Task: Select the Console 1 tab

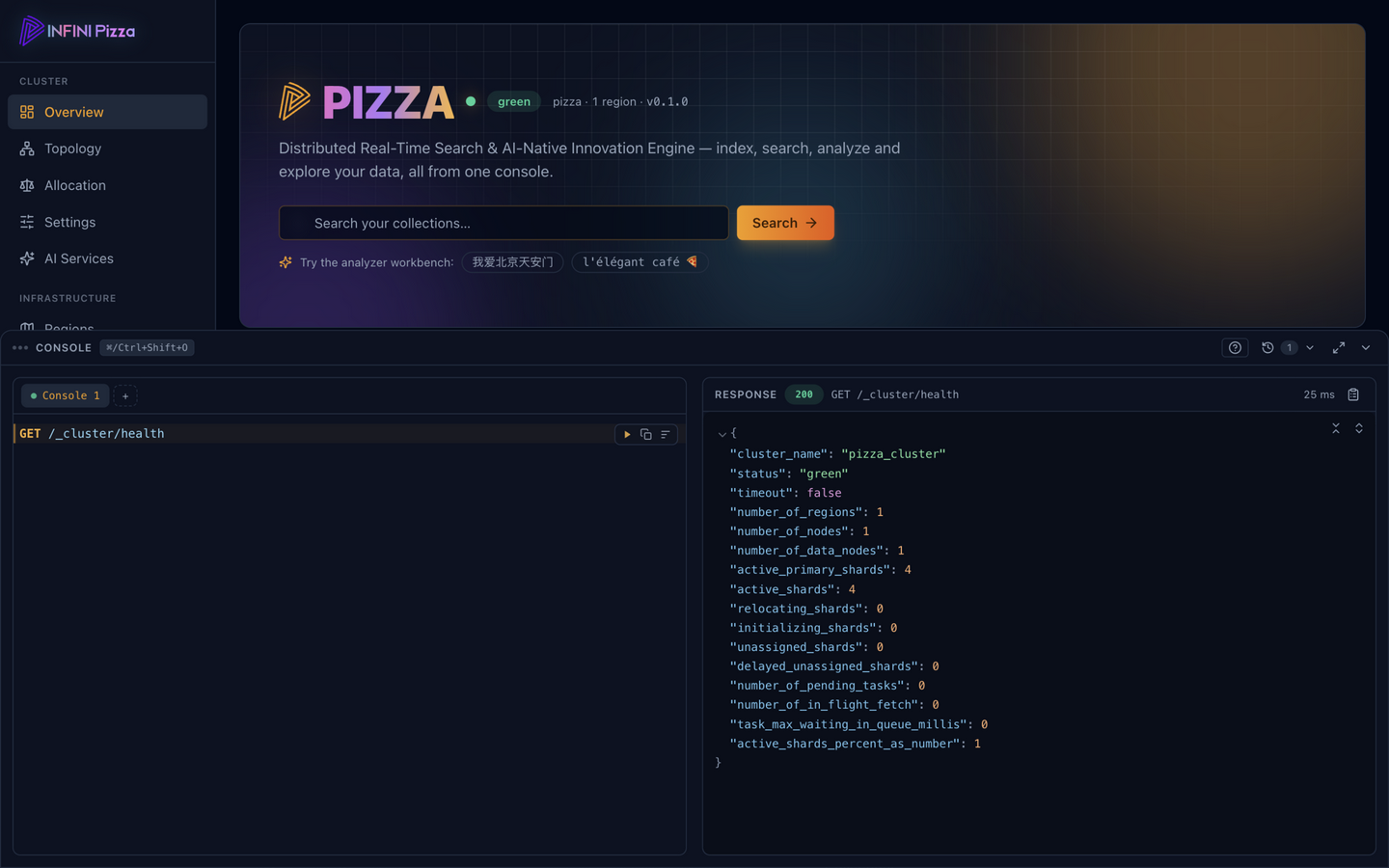Action: click(x=66, y=395)
